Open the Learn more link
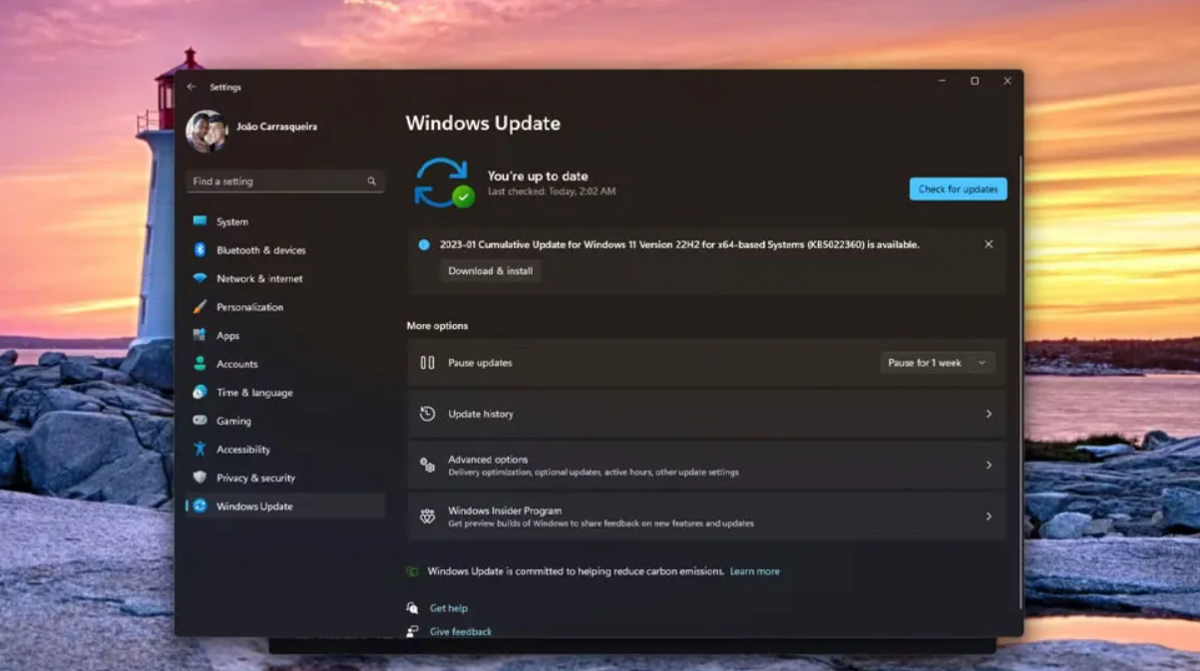This screenshot has width=1200, height=671. (x=754, y=571)
